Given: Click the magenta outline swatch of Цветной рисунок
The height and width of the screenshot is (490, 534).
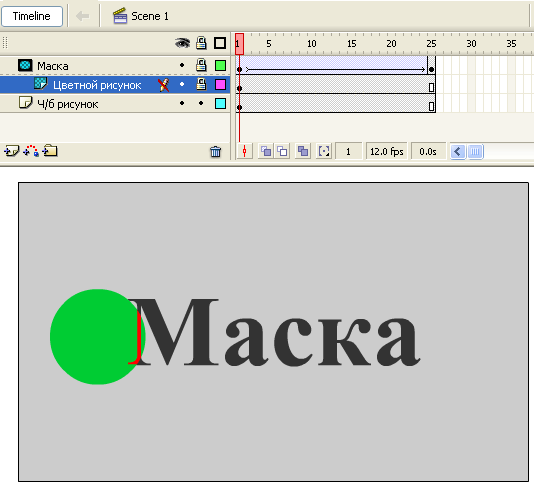Looking at the screenshot, I should coord(220,84).
